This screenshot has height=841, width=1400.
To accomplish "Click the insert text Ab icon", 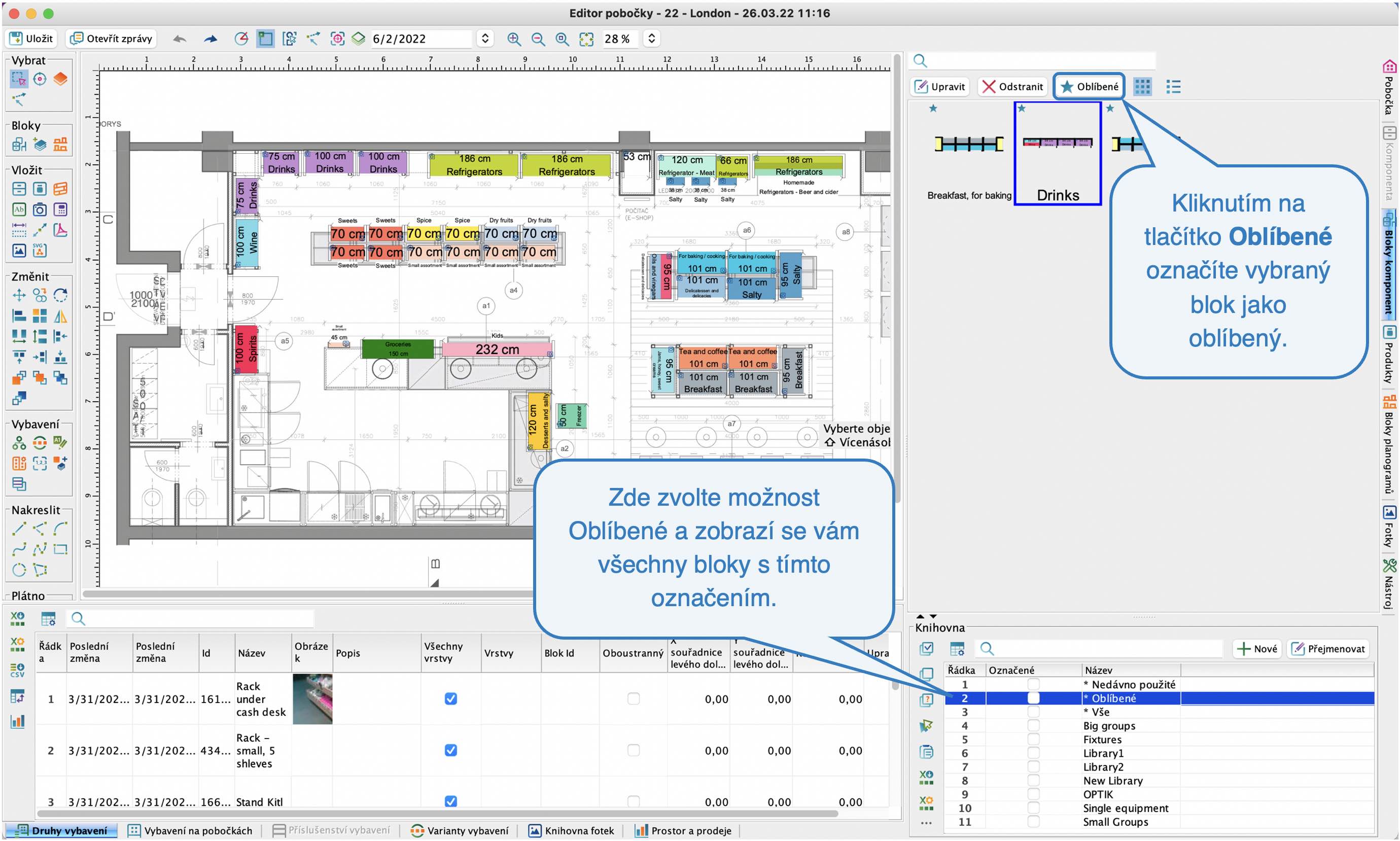I will (19, 209).
